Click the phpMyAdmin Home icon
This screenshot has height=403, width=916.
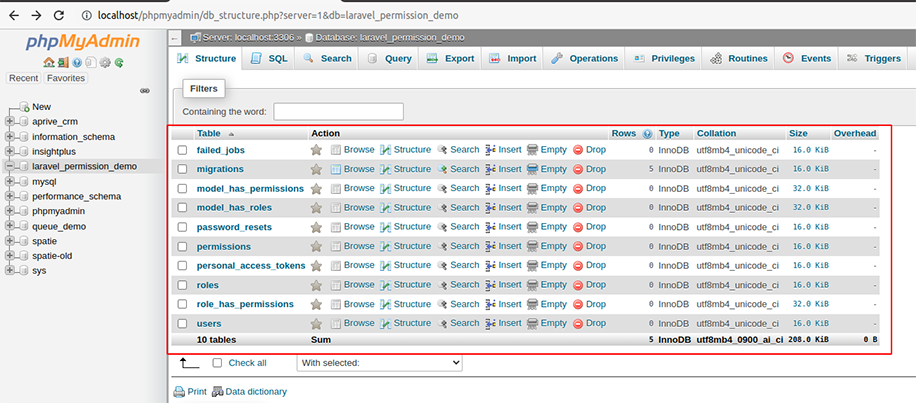(x=48, y=62)
